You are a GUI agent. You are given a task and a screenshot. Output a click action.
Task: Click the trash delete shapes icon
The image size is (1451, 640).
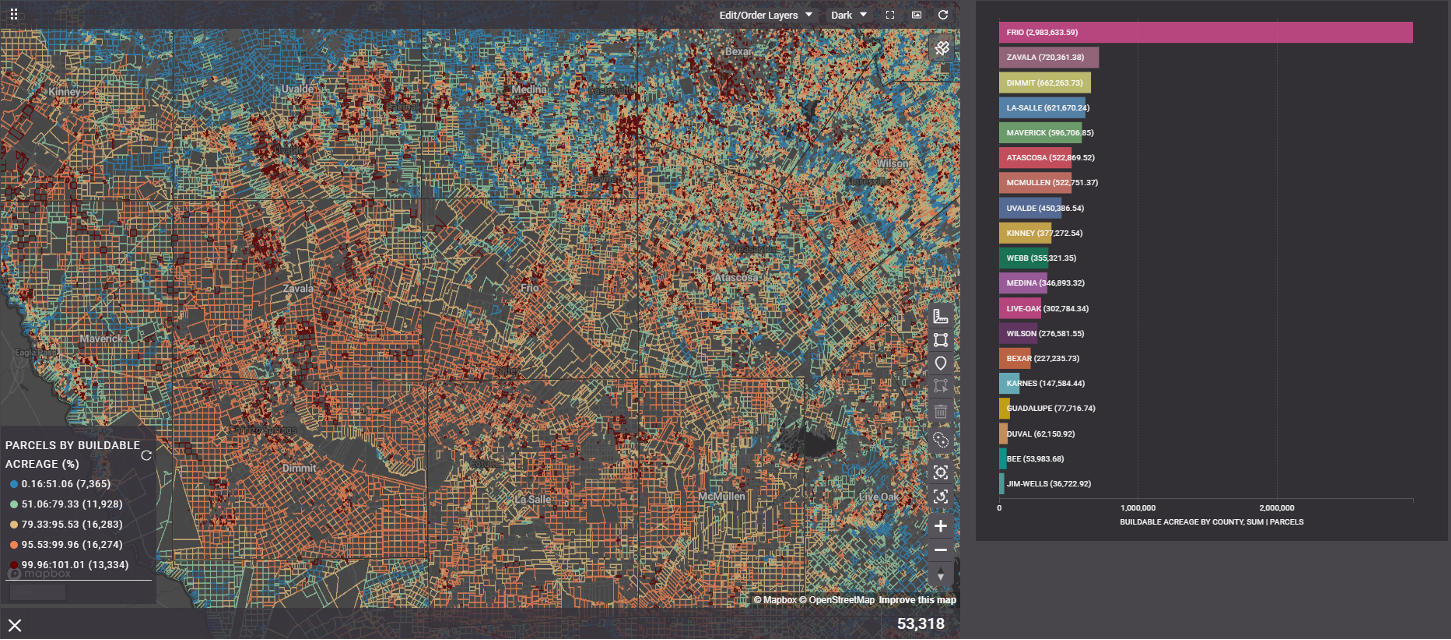[x=940, y=412]
